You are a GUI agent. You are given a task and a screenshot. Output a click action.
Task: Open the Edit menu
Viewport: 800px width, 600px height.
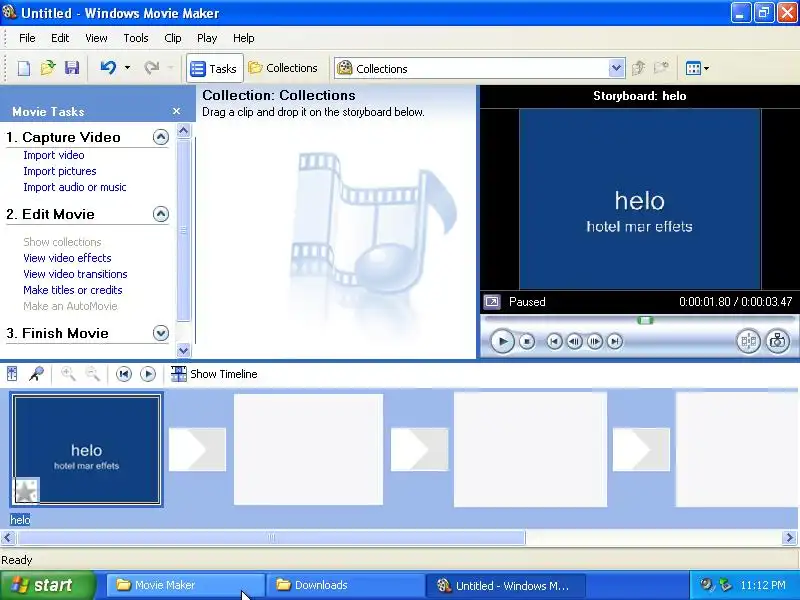60,38
